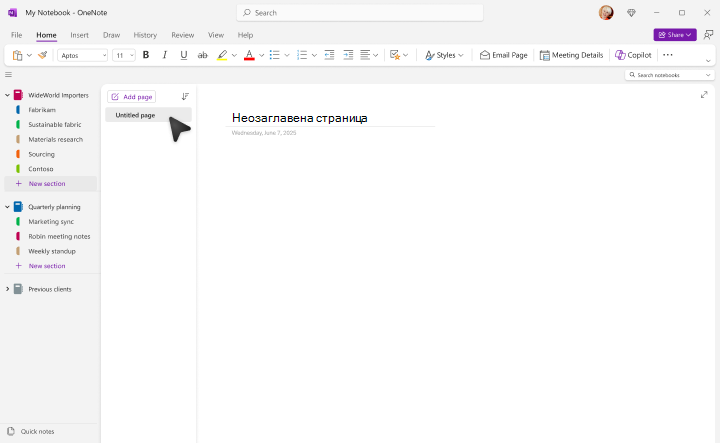Apply the yellow text highlighter

222,55
